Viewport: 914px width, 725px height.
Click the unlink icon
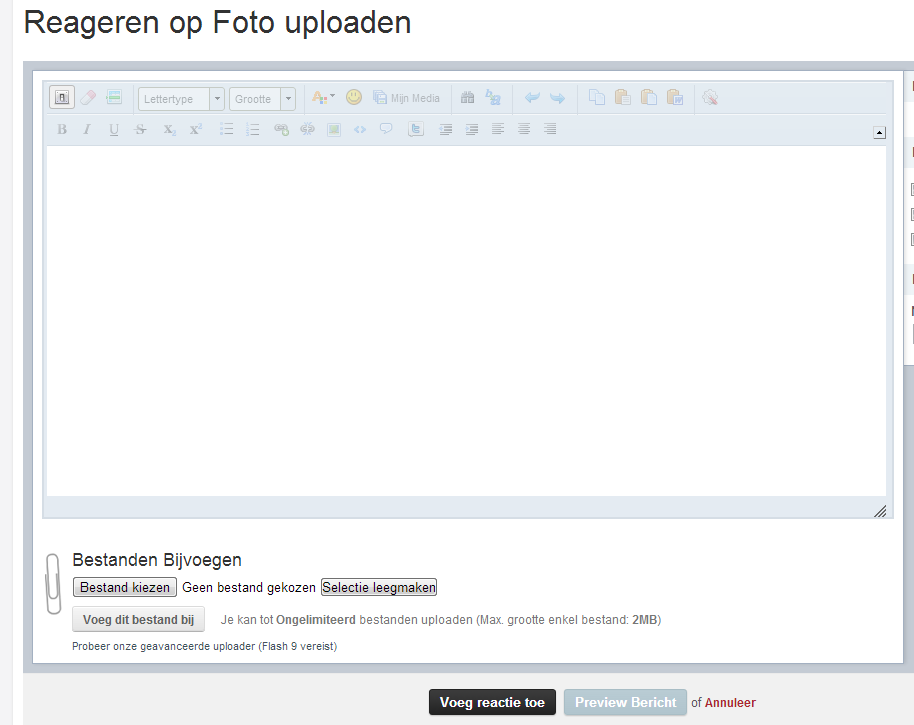(x=307, y=129)
